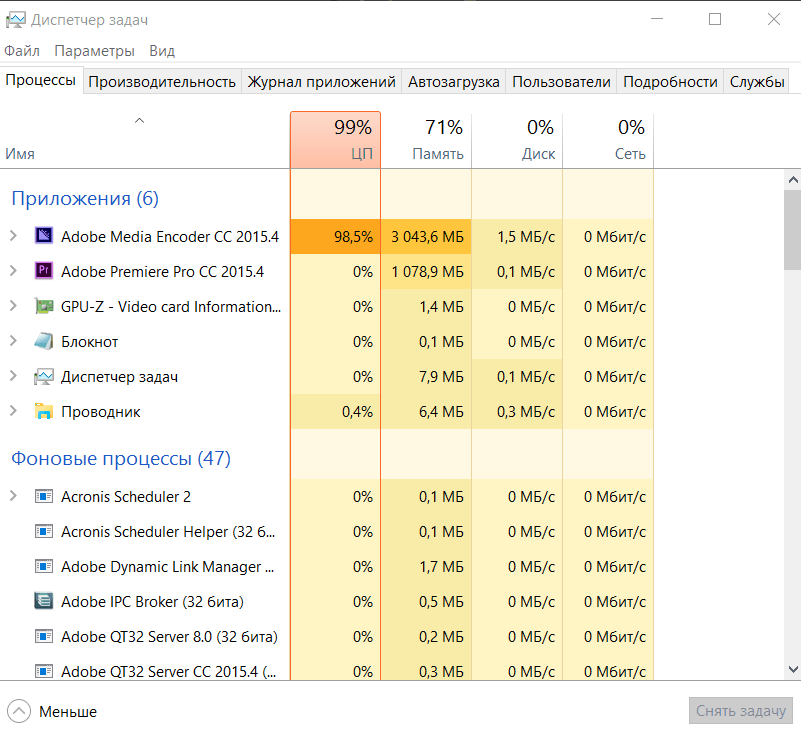Select the Adobe QT32 Server 8.0 name
801x738 pixels.
(169, 637)
